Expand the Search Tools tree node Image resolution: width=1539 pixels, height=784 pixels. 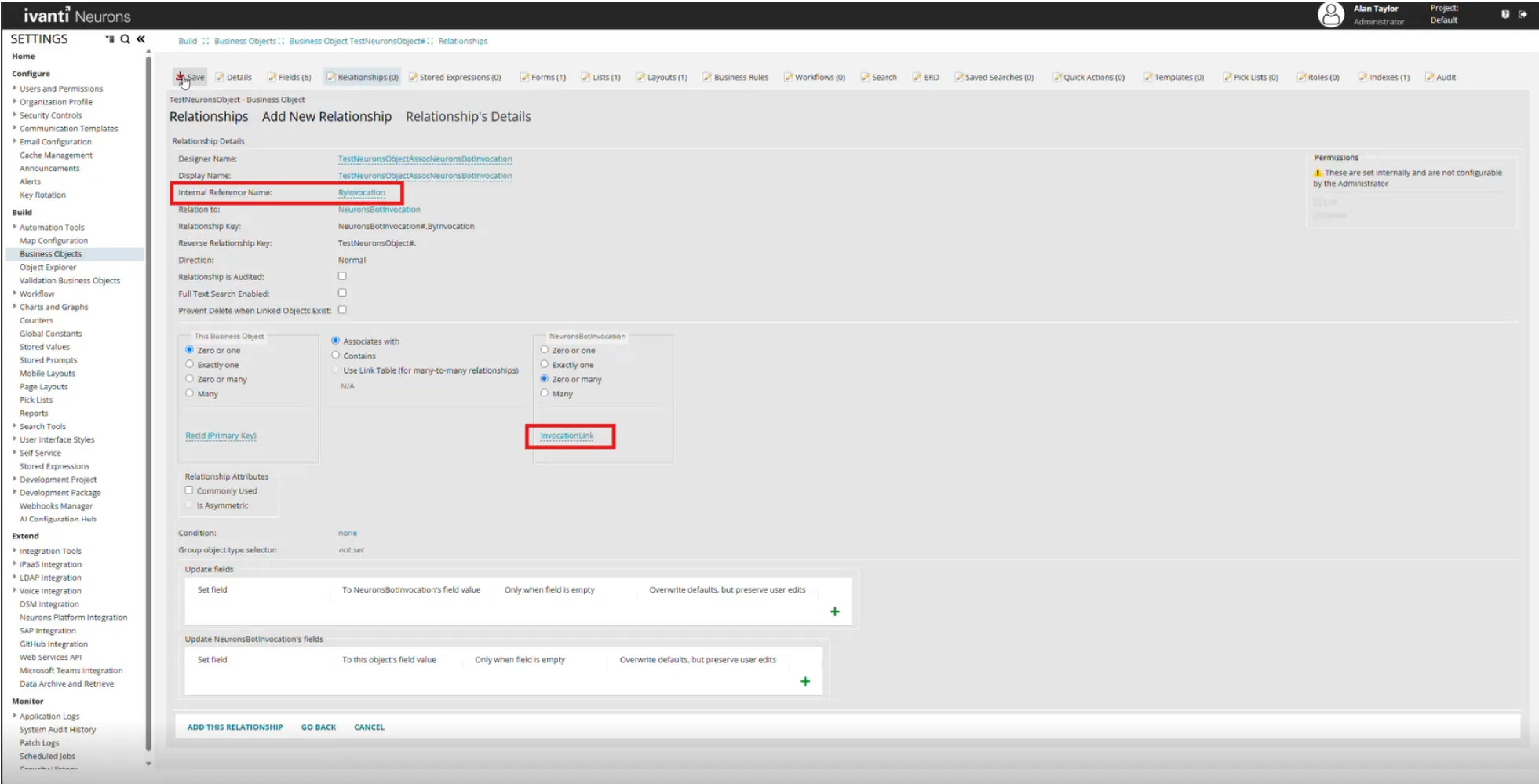point(15,426)
